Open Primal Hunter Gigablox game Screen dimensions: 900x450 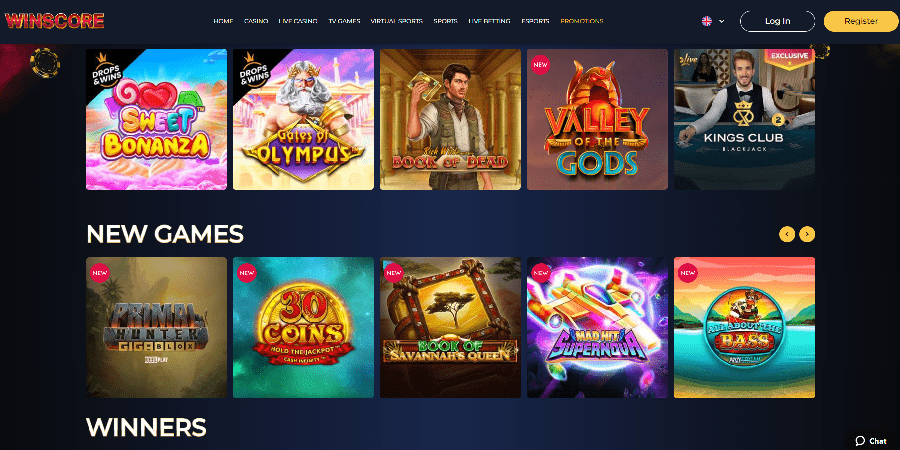point(157,327)
